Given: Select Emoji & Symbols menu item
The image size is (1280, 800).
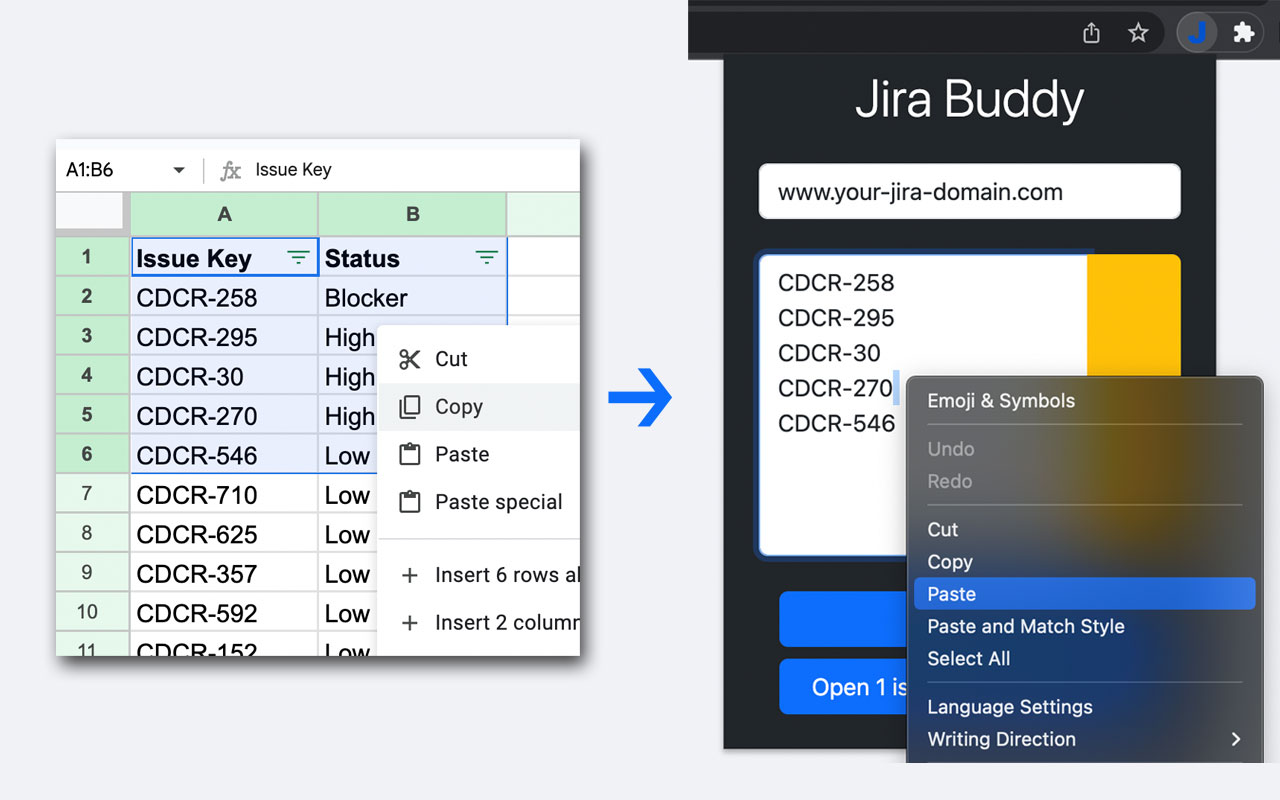Looking at the screenshot, I should click(x=1084, y=401).
